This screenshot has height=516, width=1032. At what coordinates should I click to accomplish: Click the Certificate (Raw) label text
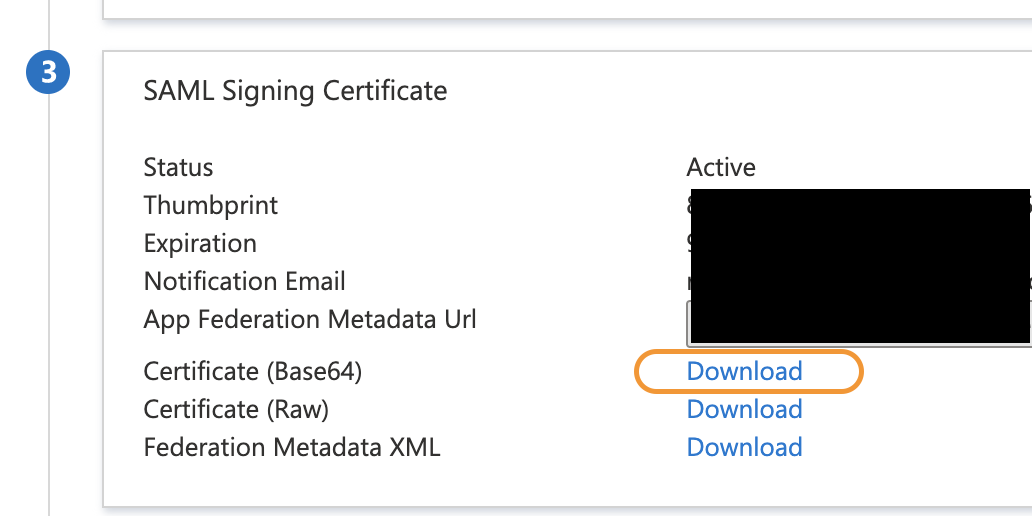coord(236,409)
